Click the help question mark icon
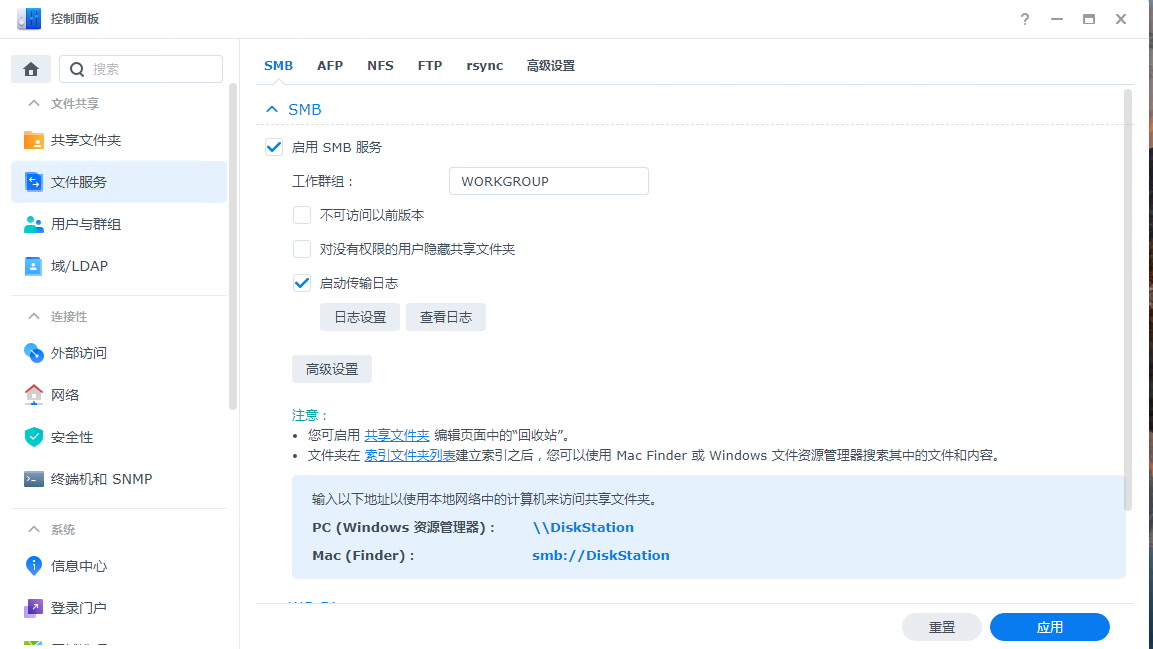Viewport: 1153px width, 649px height. tap(1025, 19)
